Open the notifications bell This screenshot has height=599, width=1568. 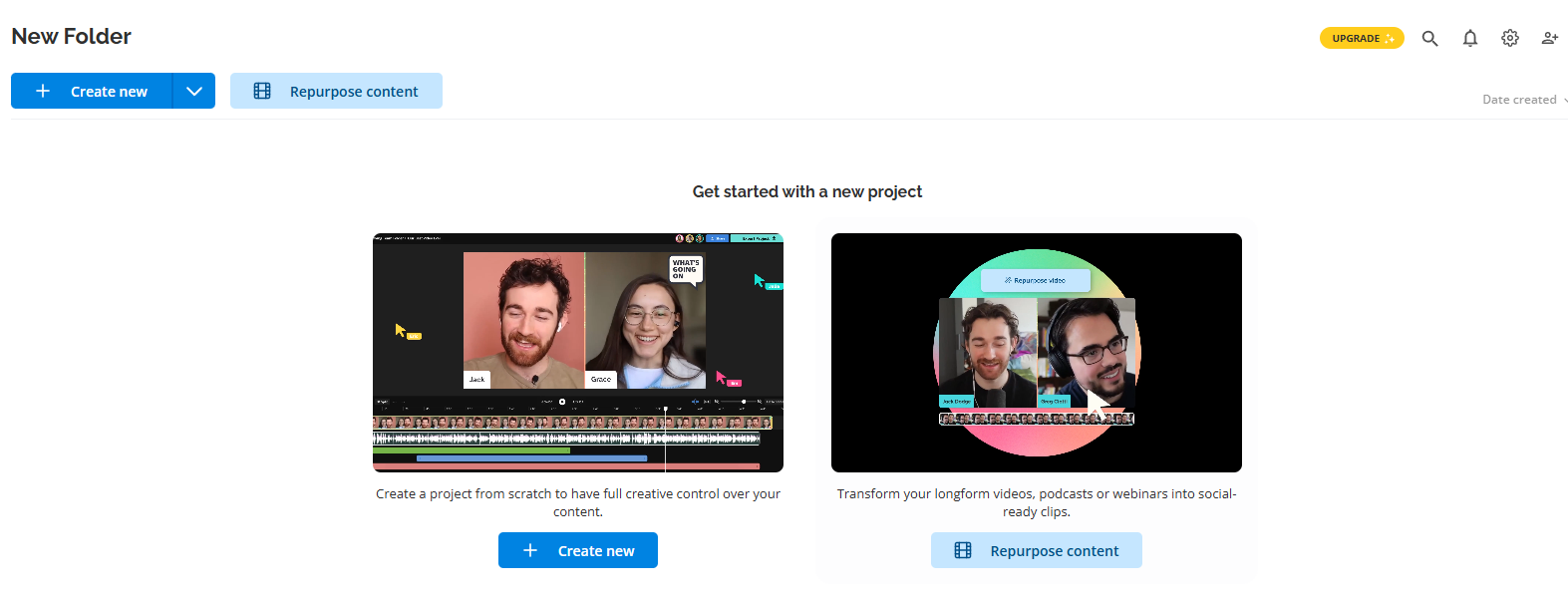tap(1470, 38)
